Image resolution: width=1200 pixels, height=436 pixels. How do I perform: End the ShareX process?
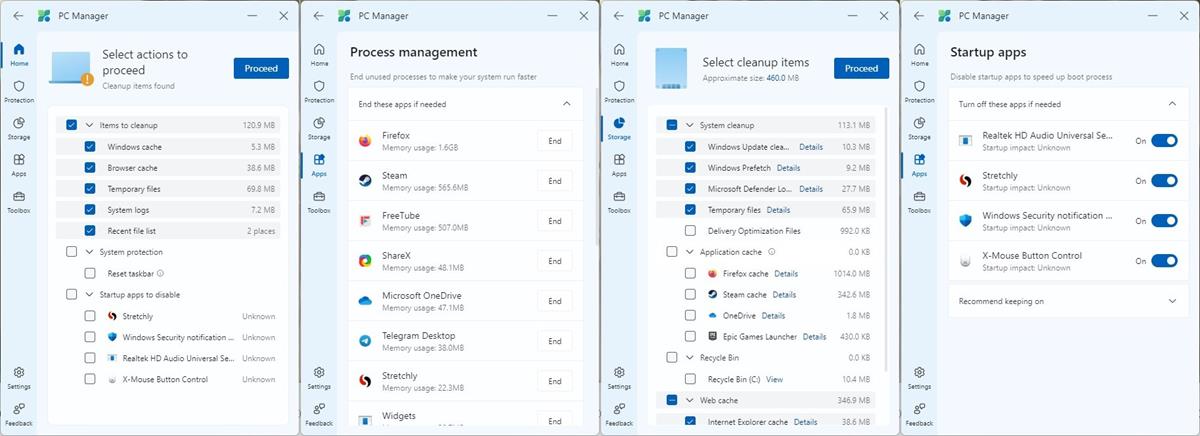(555, 261)
